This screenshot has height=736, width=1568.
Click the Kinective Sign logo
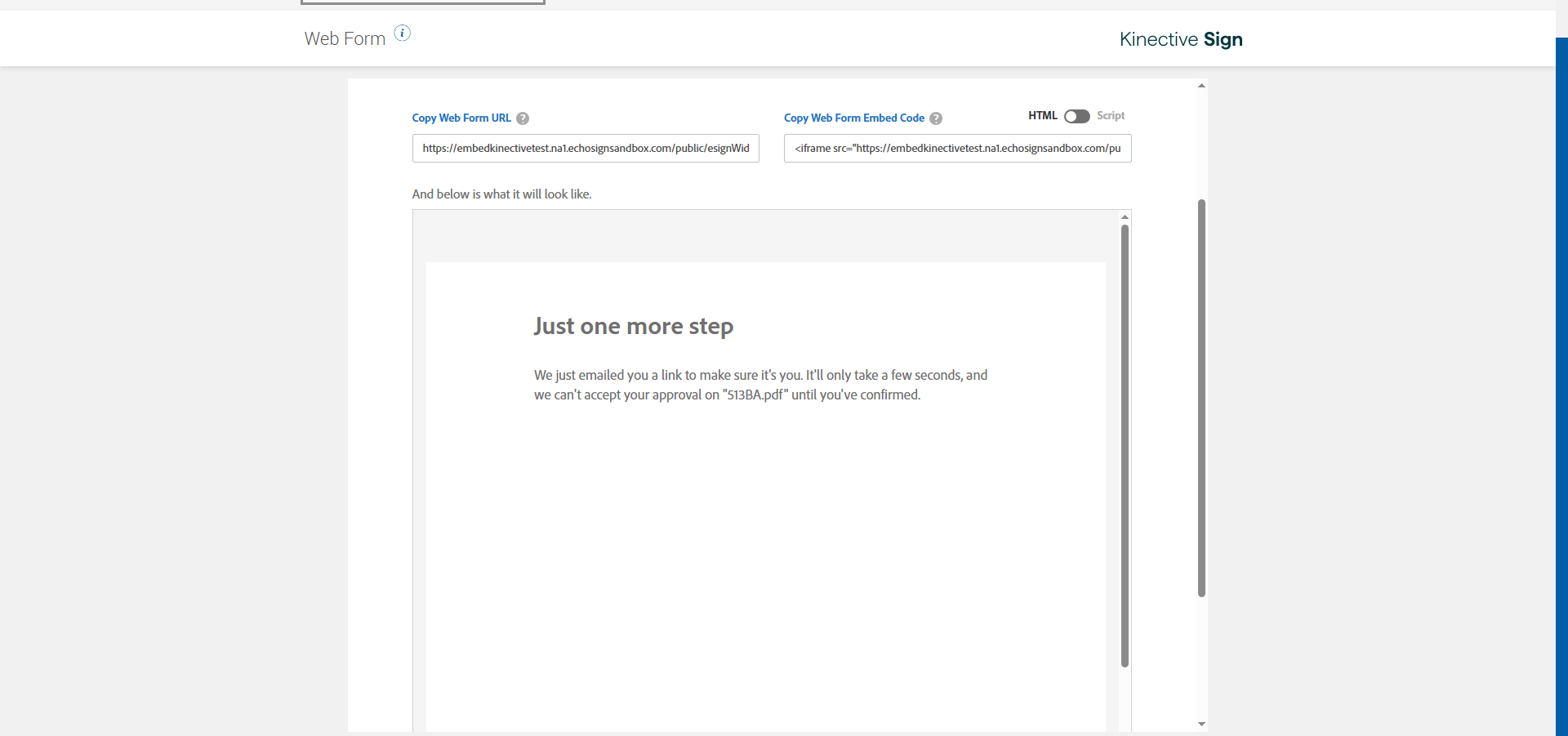1181,39
